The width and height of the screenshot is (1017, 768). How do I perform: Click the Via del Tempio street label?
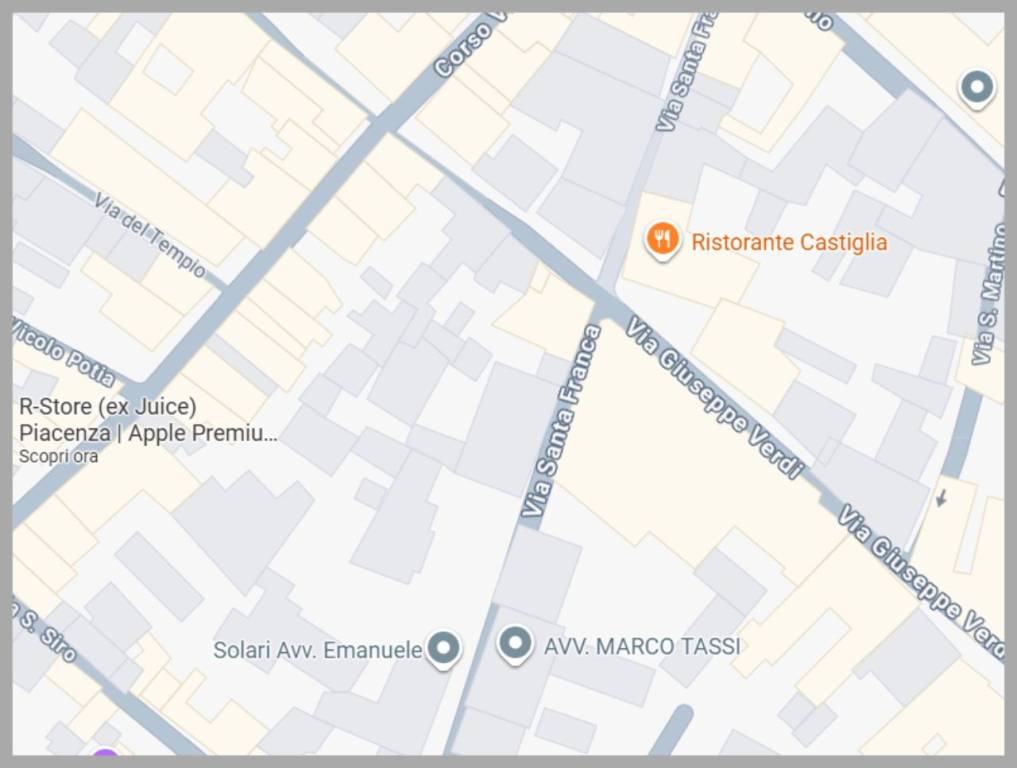pos(150,235)
